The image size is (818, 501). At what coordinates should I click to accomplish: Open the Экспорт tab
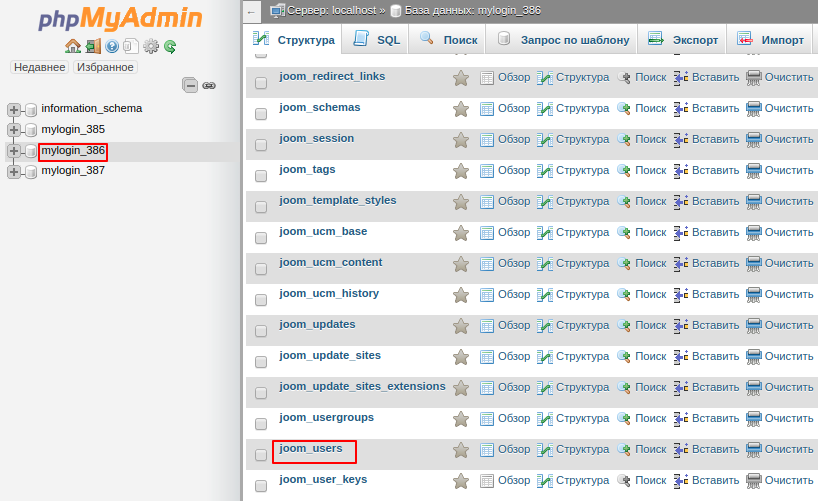coord(682,40)
